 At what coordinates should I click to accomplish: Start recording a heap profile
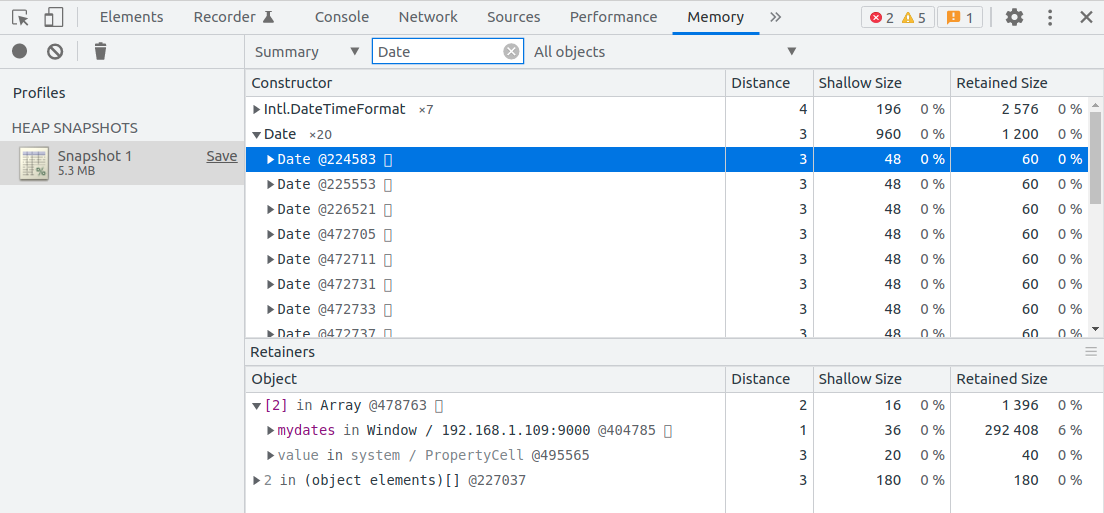[20, 51]
